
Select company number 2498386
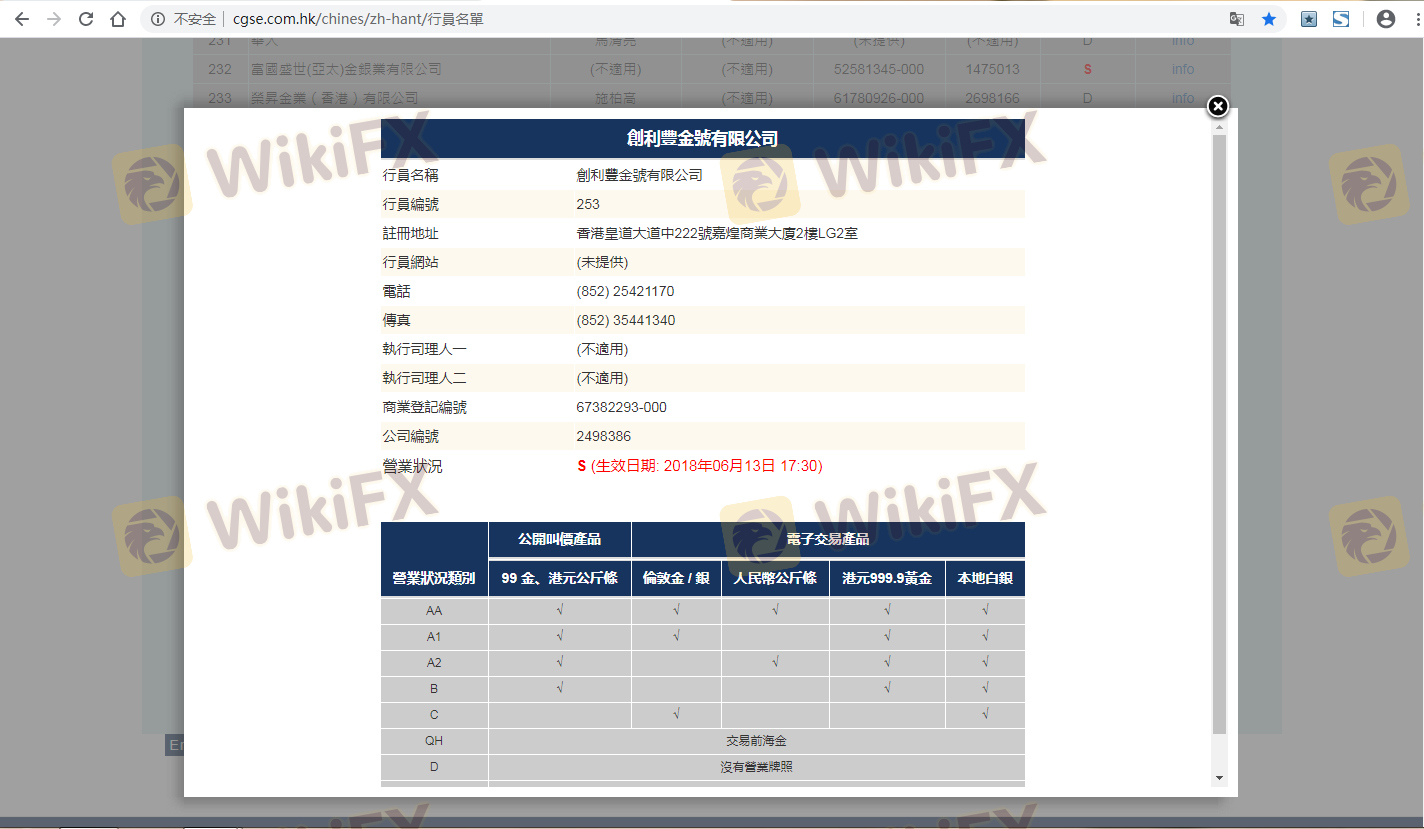pyautogui.click(x=604, y=436)
